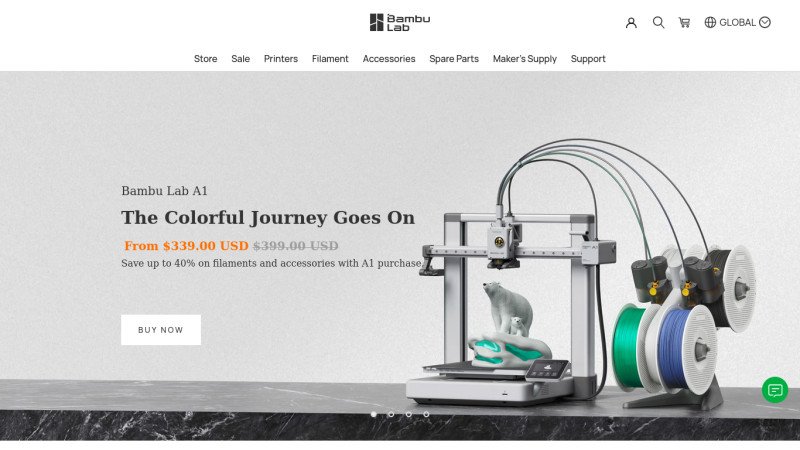Open the Store menu item
Viewport: 800px width, 450px height.
coord(206,59)
